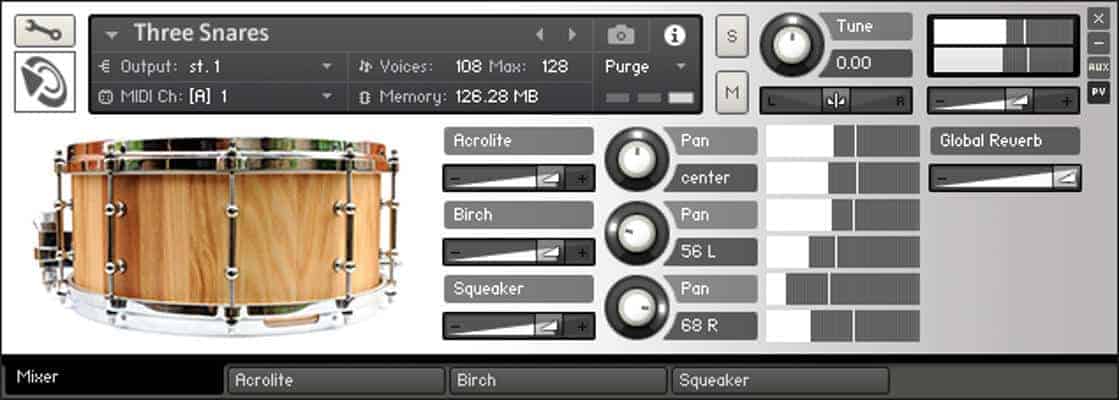This screenshot has width=1119, height=400.
Task: Click the MIDI channel connector icon
Action: [x=105, y=97]
